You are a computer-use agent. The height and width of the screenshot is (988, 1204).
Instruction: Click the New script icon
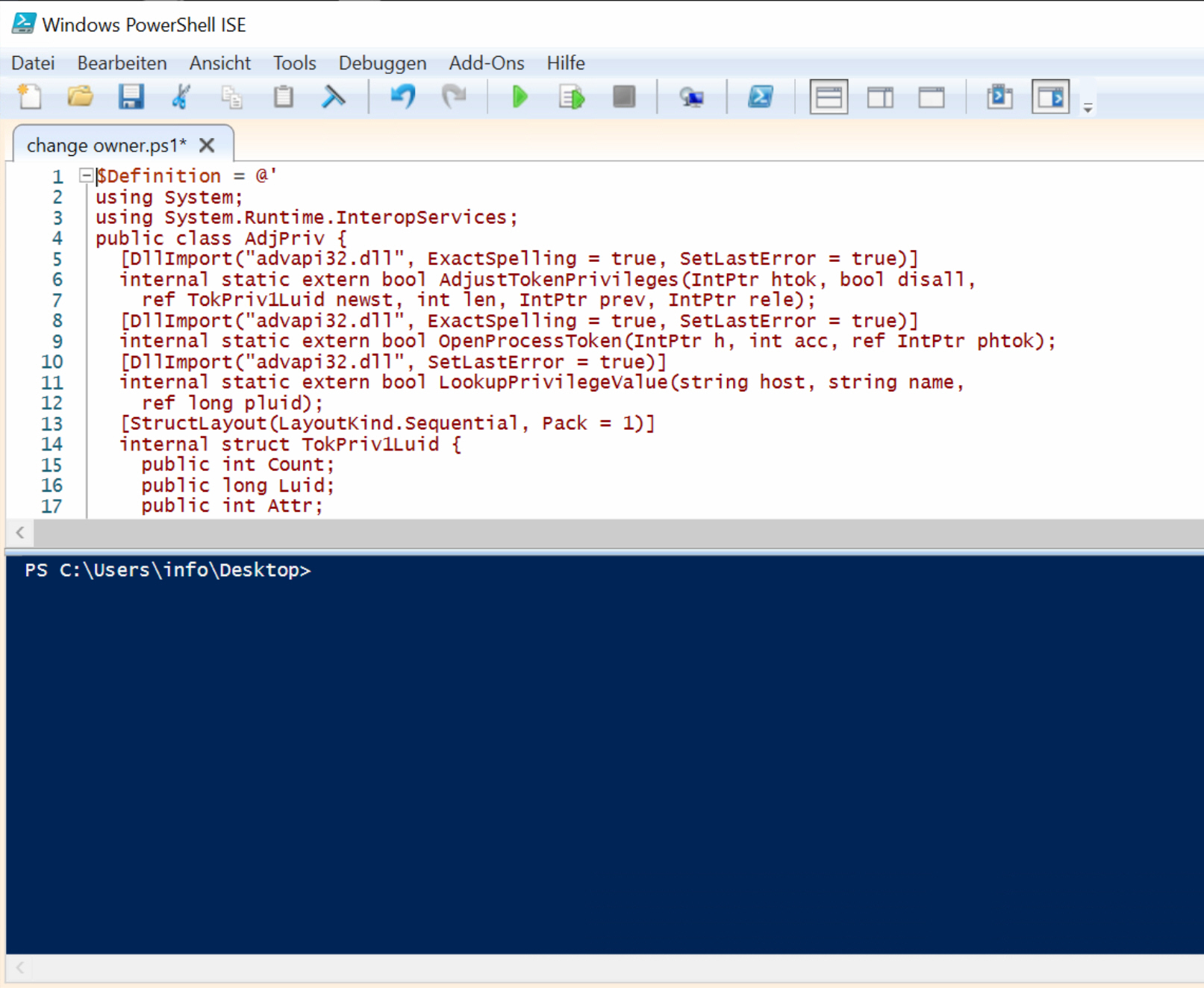(x=30, y=97)
